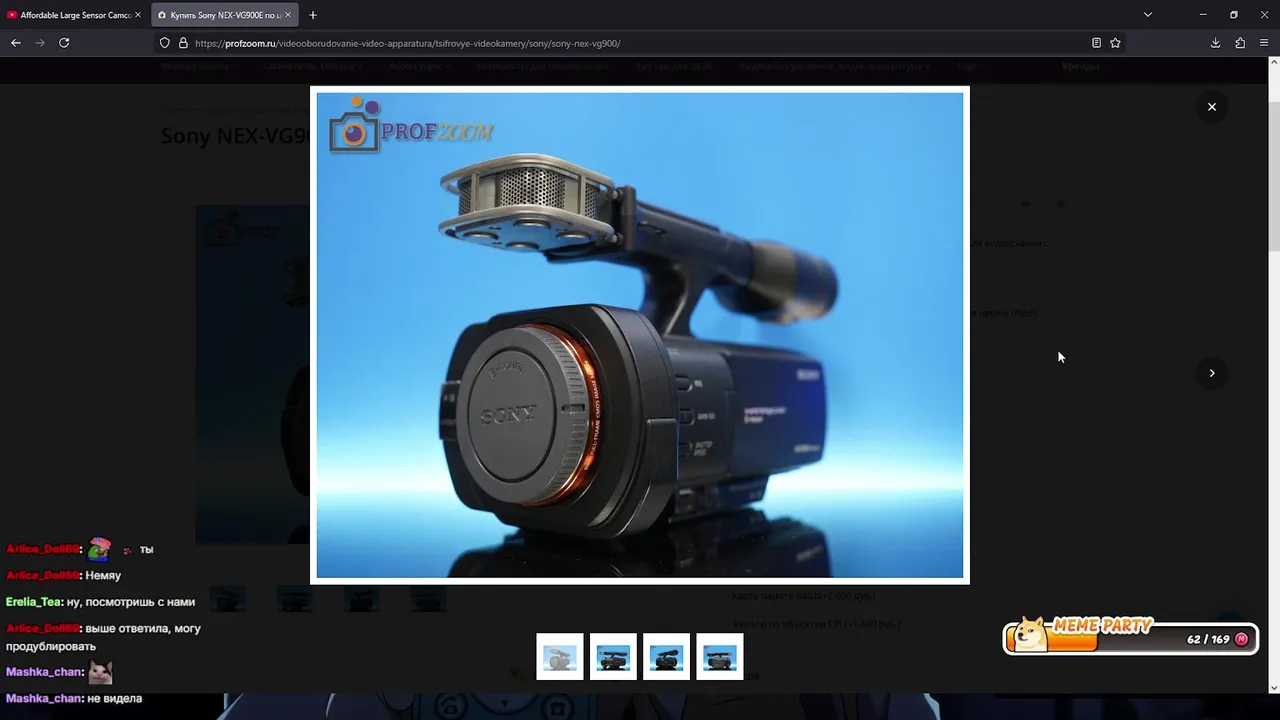Go to next image with right arrow

pos(1211,373)
